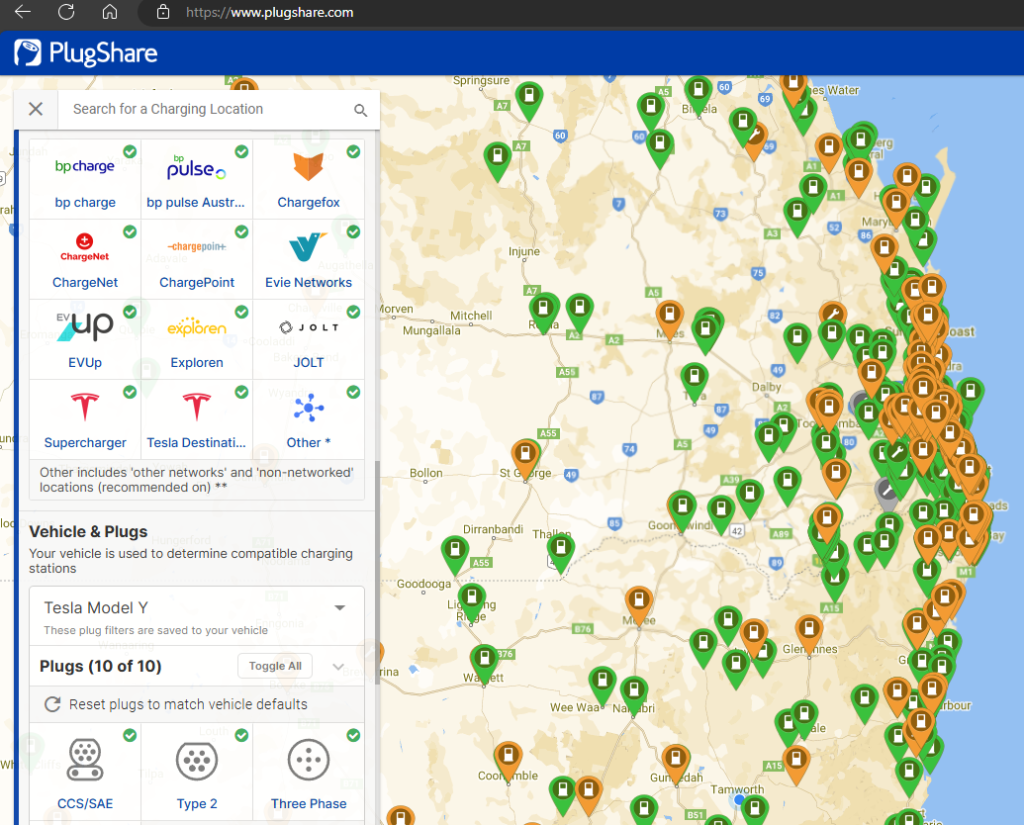Uncheck the bp pulse checkmark

pos(242,152)
